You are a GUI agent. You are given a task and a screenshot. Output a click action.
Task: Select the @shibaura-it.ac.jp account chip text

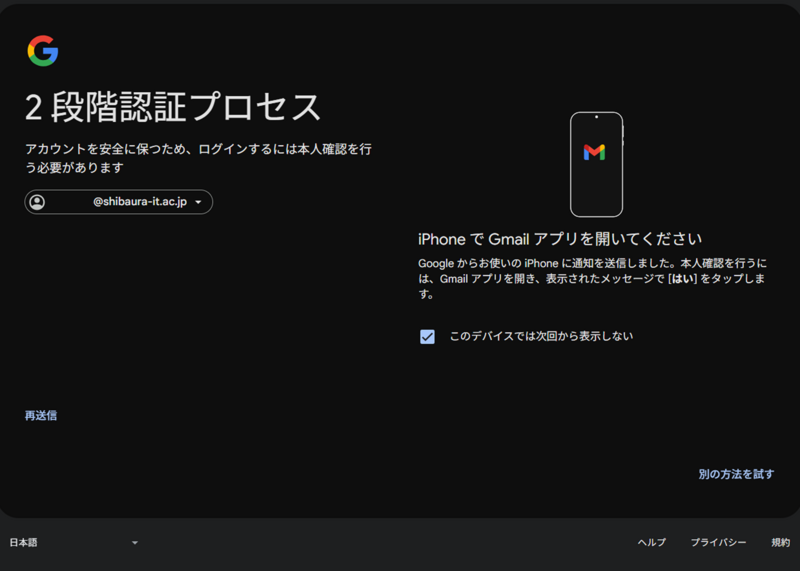(140, 202)
